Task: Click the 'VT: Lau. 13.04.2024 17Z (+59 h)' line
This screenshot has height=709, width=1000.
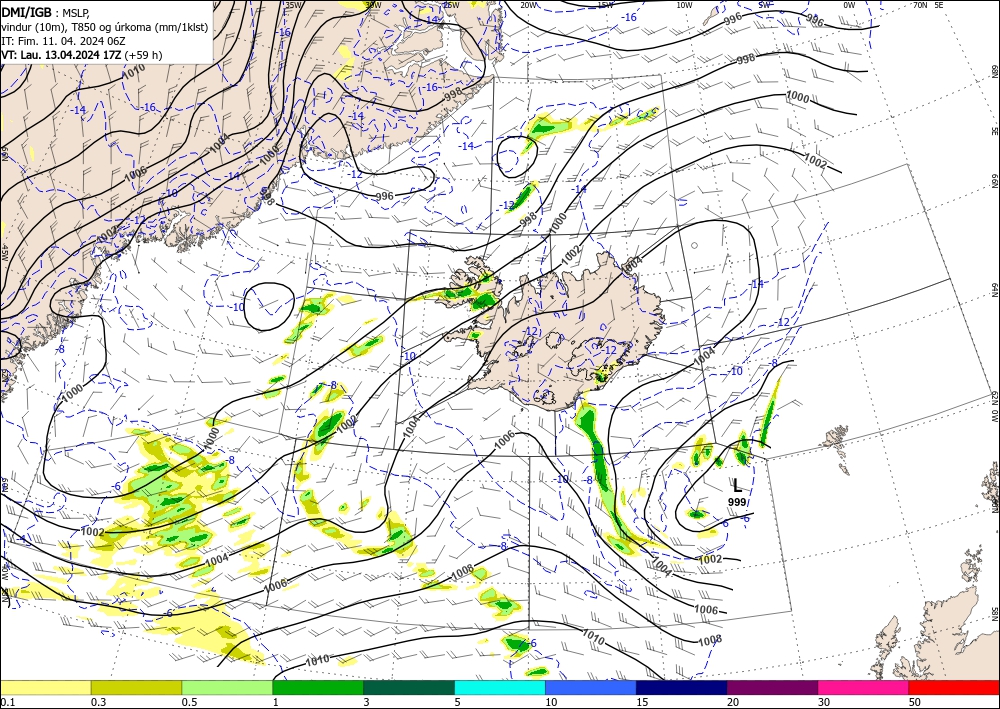Action: (82, 55)
